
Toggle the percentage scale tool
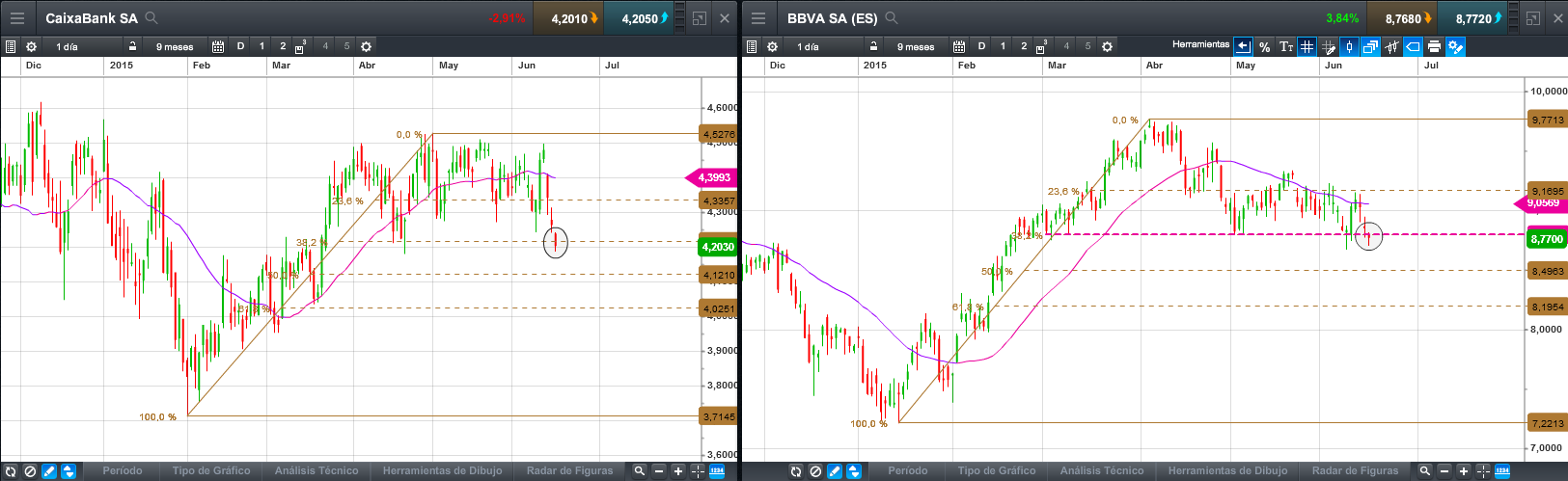(1264, 46)
